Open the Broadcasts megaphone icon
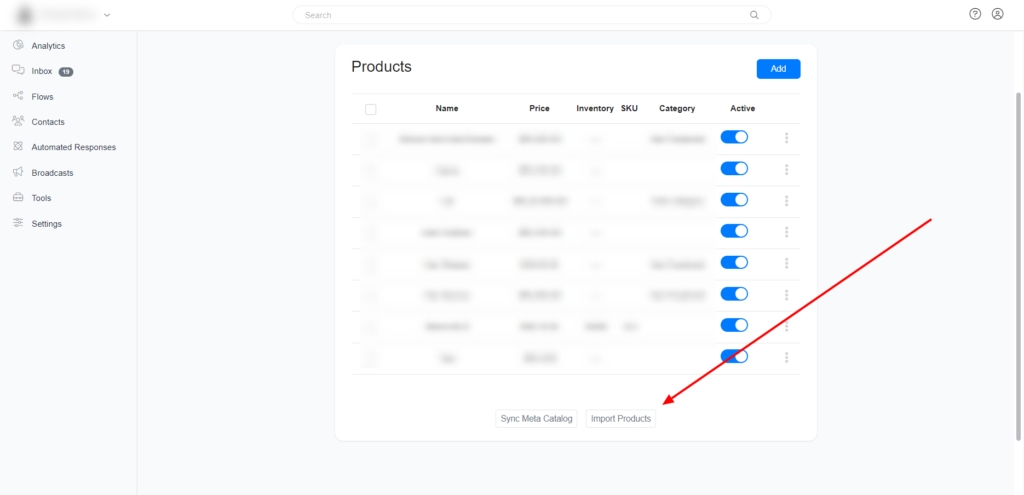The height and width of the screenshot is (495, 1024). [18, 172]
